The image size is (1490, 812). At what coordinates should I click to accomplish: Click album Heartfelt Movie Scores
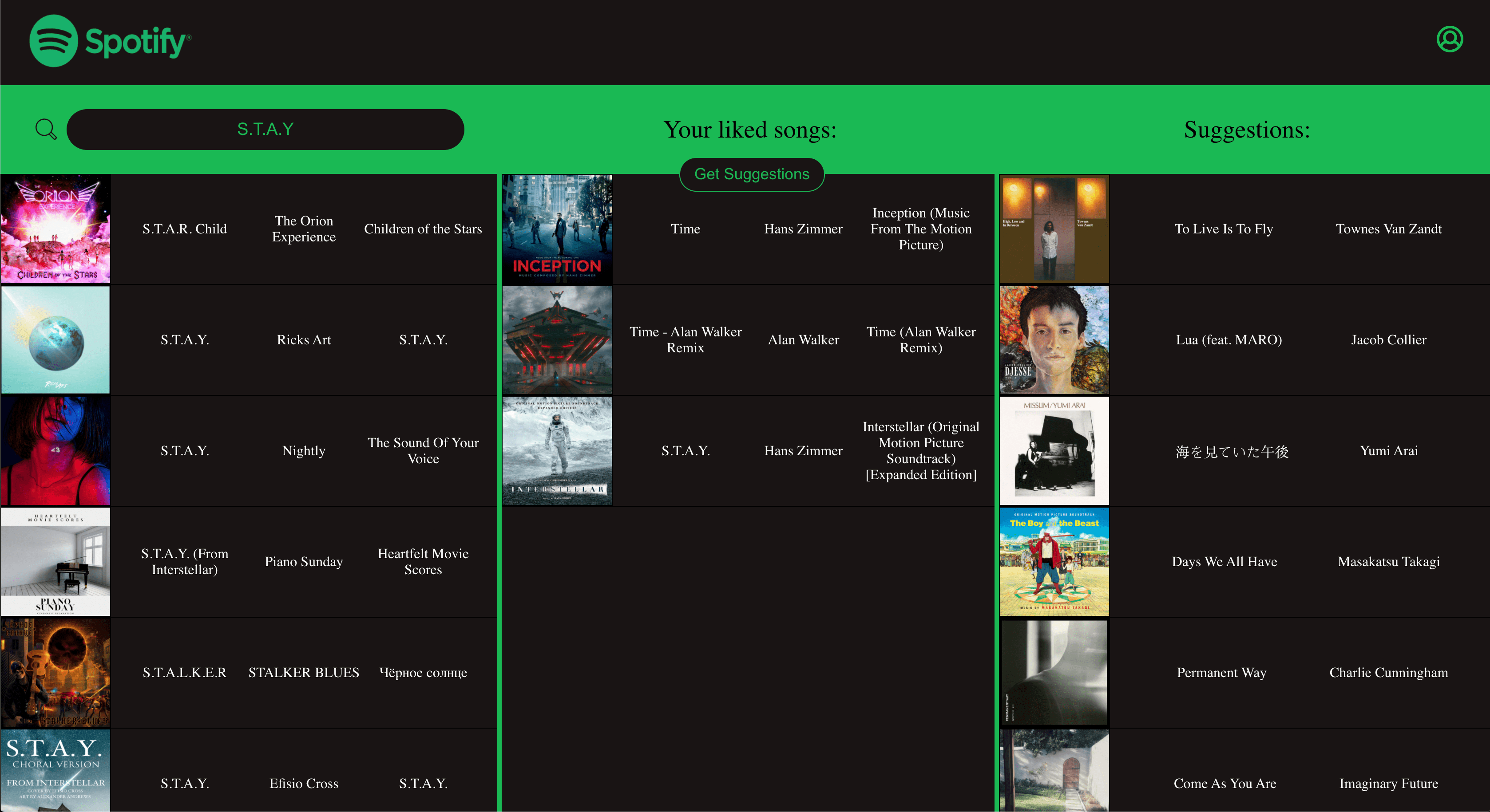click(423, 562)
